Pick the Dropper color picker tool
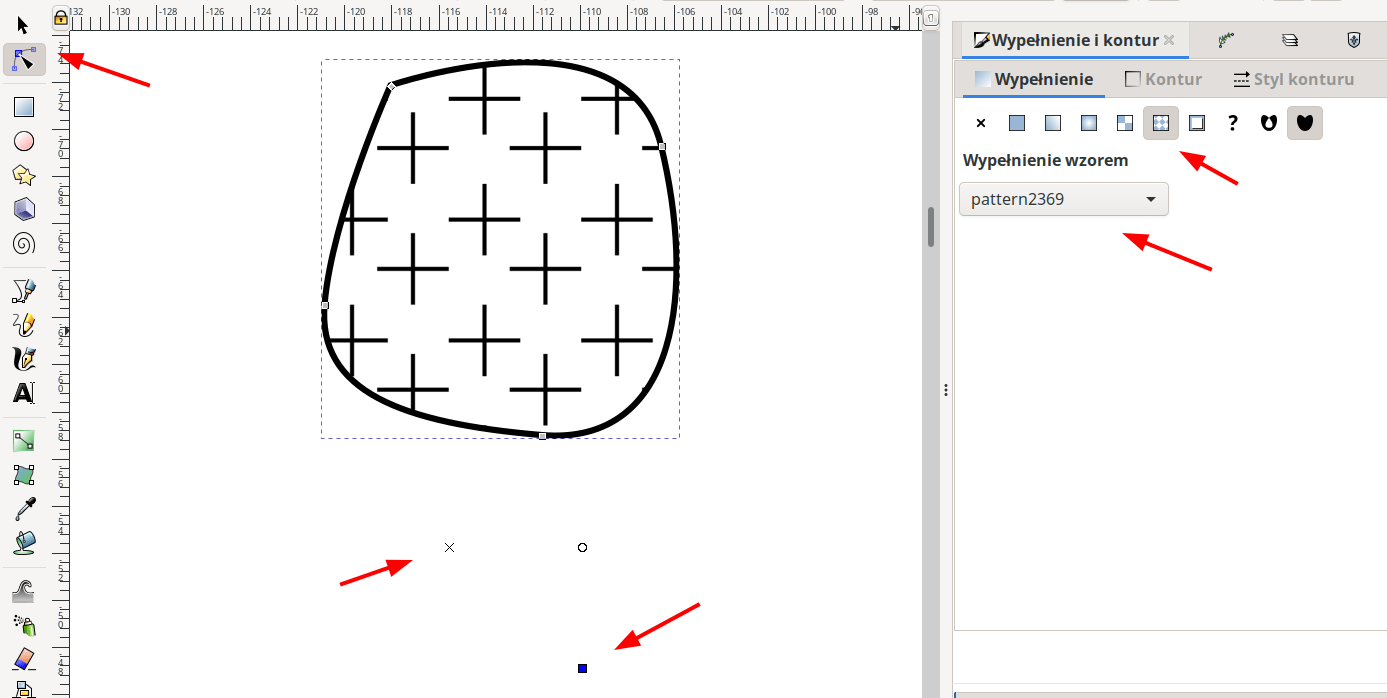Image resolution: width=1387 pixels, height=698 pixels. point(24,509)
